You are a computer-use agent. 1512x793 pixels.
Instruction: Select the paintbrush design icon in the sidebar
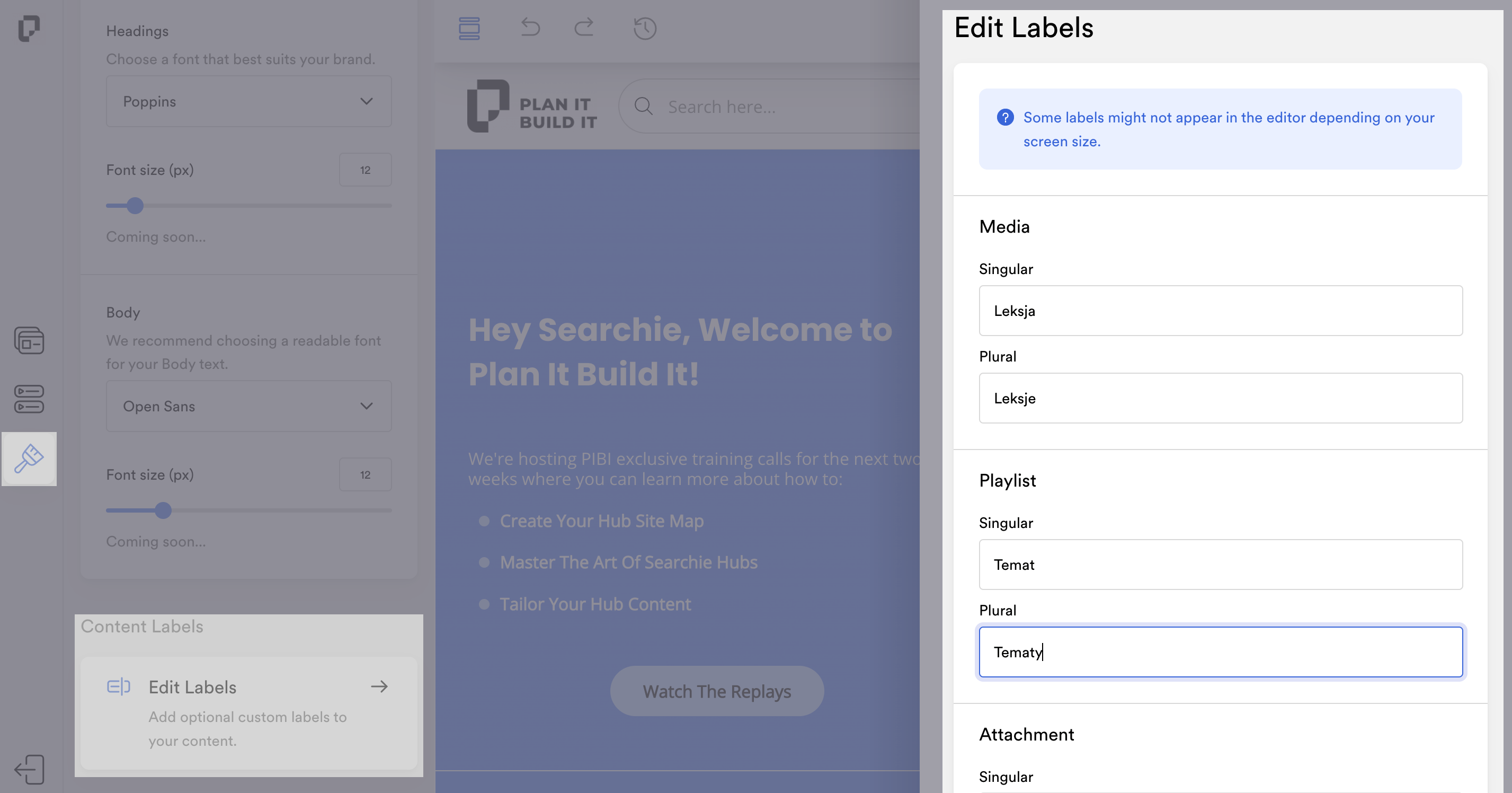click(x=29, y=459)
